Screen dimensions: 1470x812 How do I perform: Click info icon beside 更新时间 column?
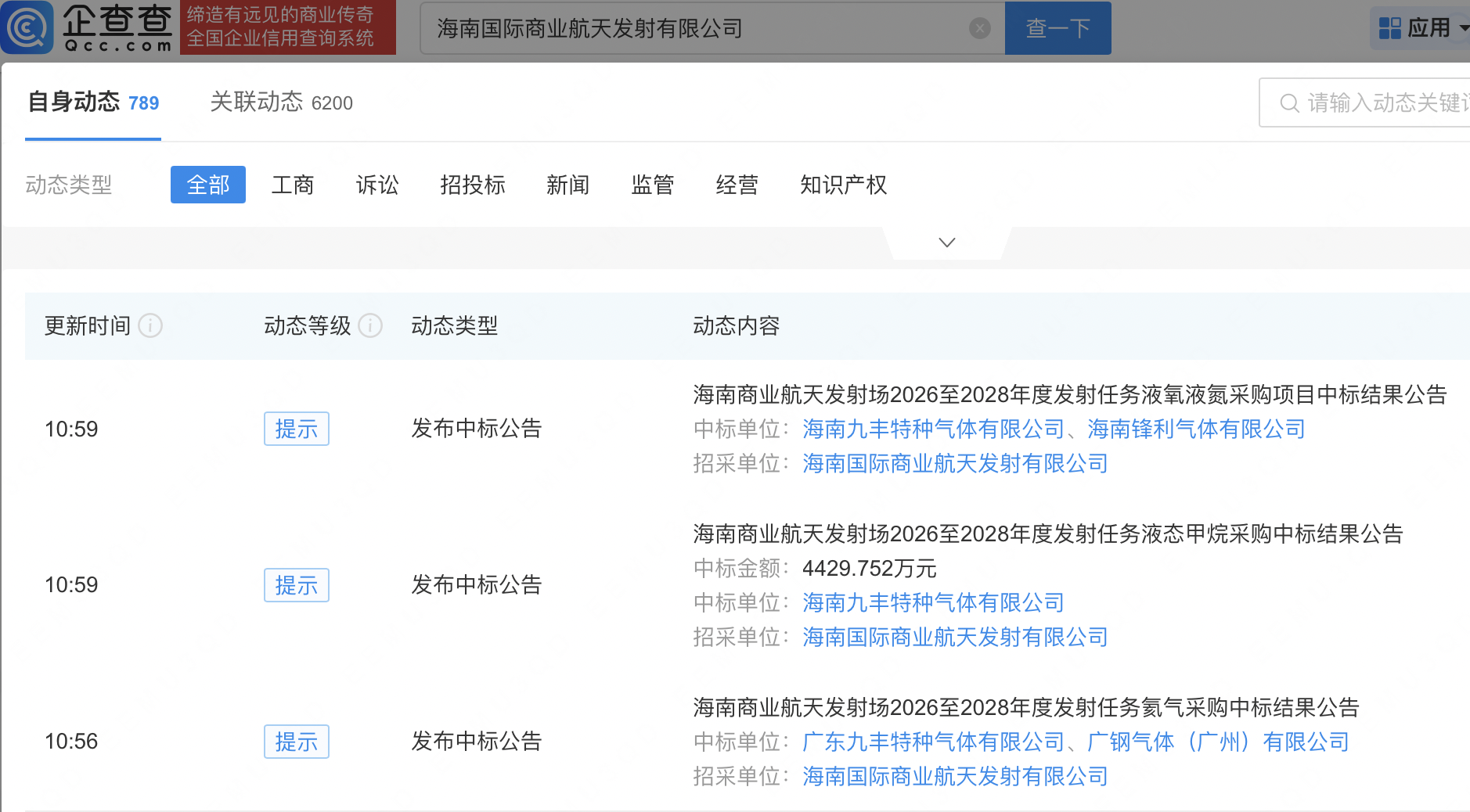[150, 326]
